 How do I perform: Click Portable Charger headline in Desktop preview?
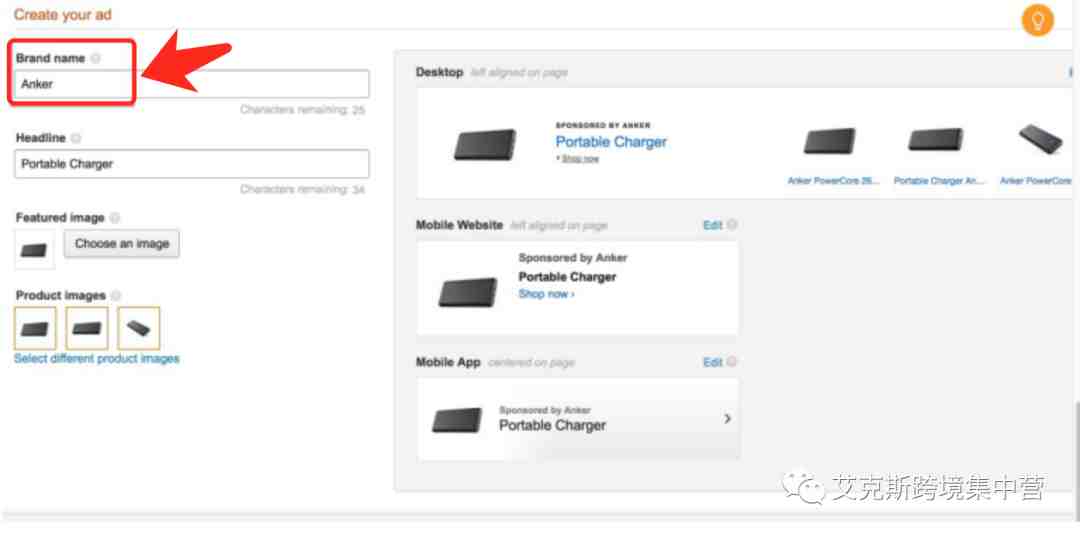coord(611,142)
